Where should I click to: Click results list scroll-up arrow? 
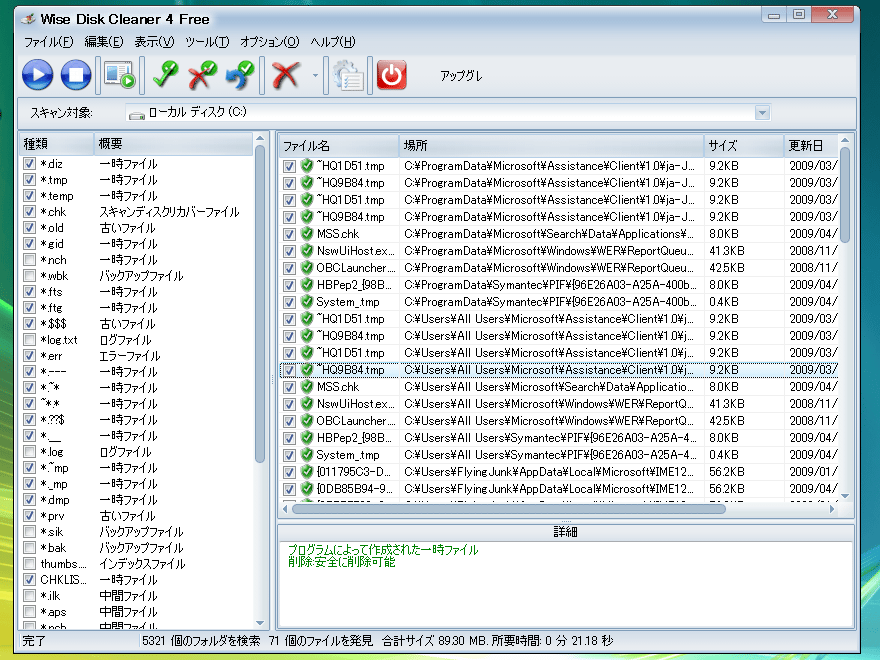(845, 139)
